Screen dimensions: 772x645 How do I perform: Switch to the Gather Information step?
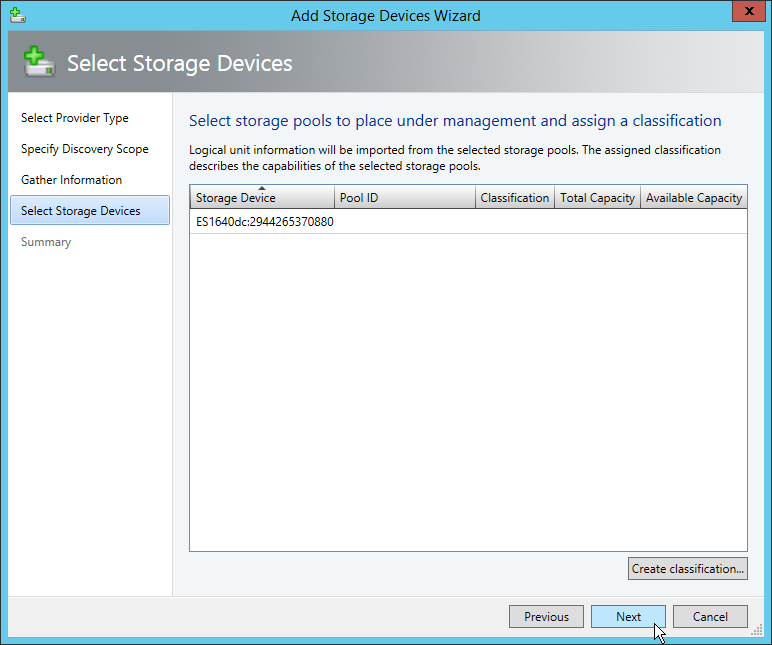(x=72, y=180)
